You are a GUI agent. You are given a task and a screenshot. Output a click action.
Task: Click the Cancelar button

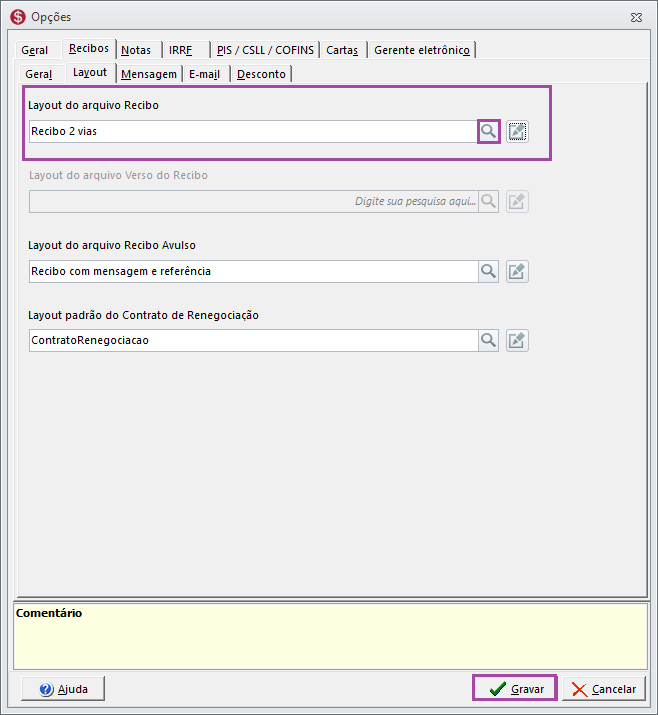tap(604, 689)
